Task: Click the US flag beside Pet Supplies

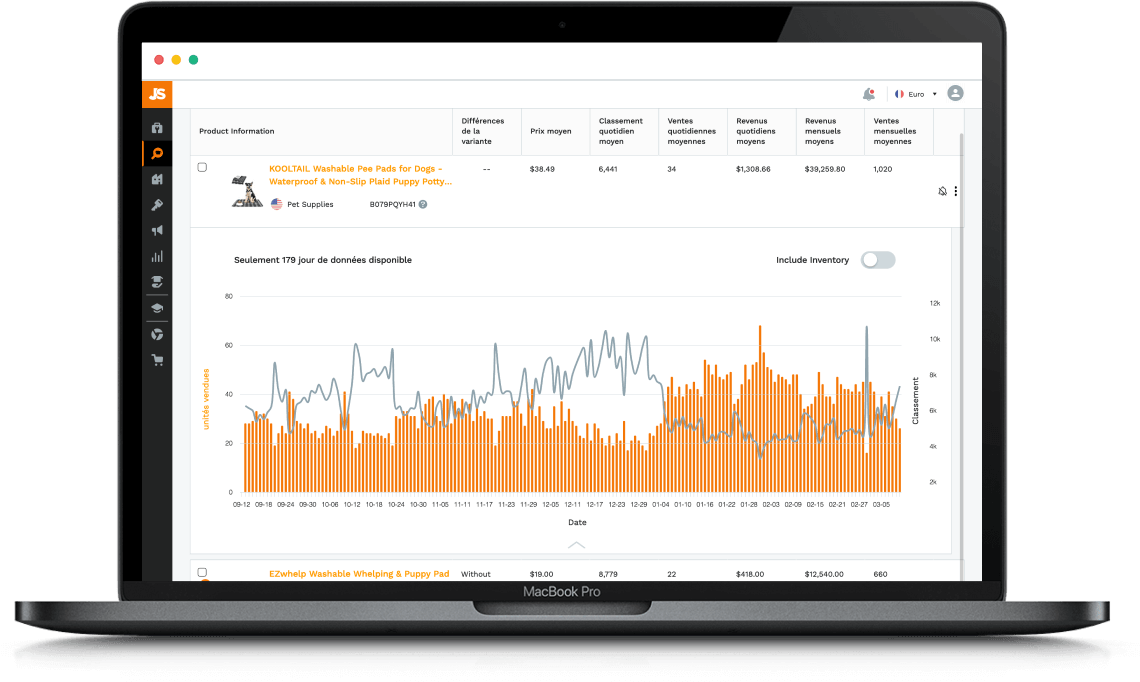Action: coord(276,204)
